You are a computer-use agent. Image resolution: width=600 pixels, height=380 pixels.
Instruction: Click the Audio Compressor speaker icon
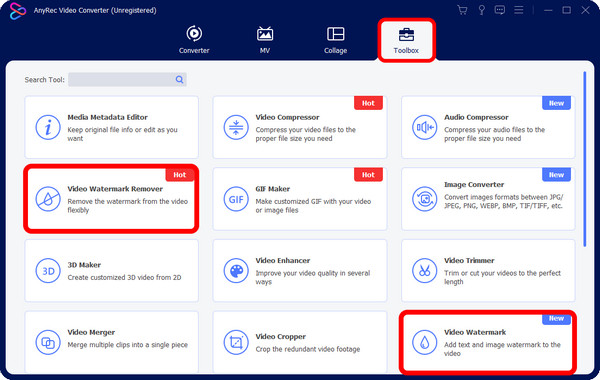click(x=424, y=127)
